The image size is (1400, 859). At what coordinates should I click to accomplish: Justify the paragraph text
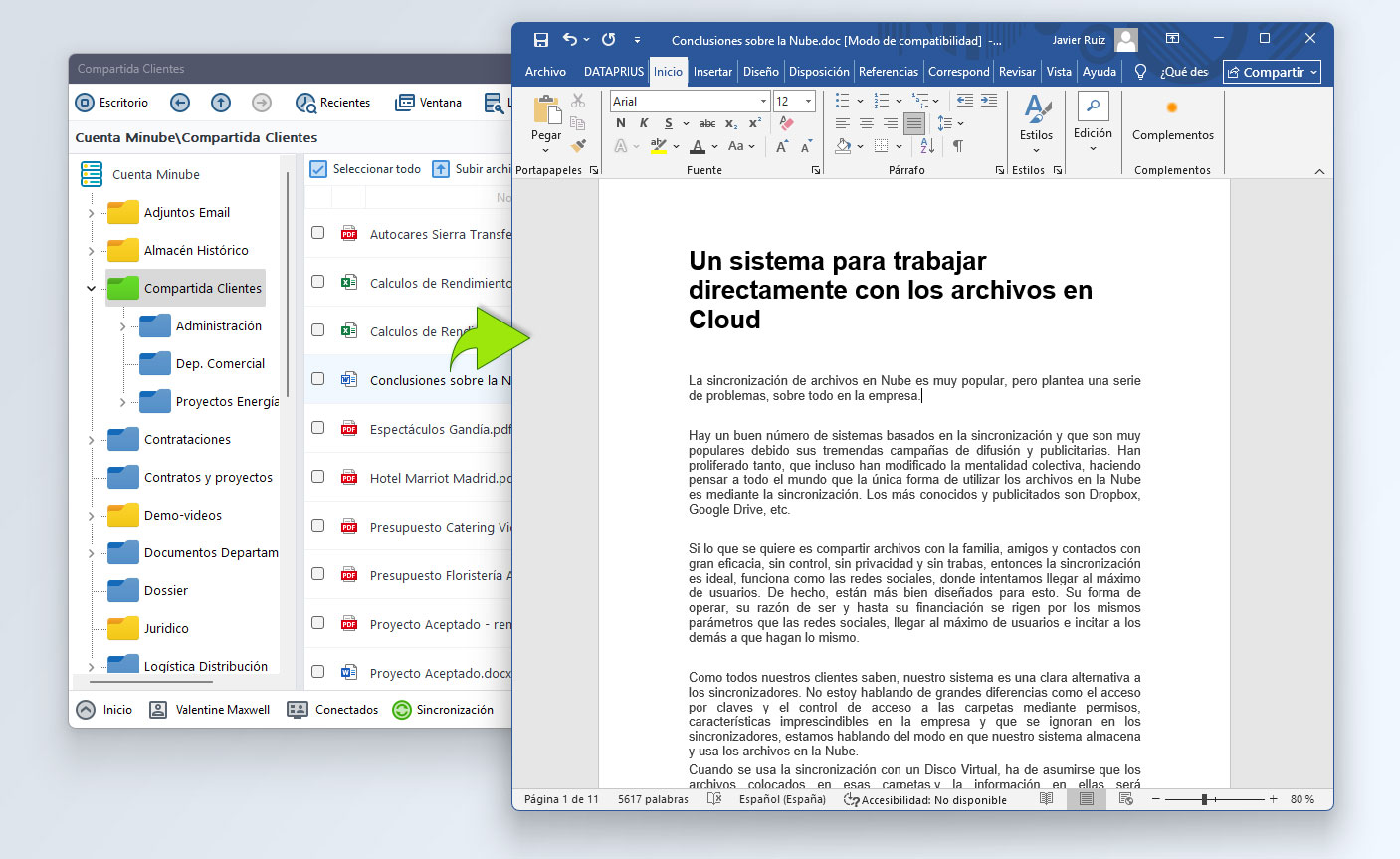(x=914, y=123)
